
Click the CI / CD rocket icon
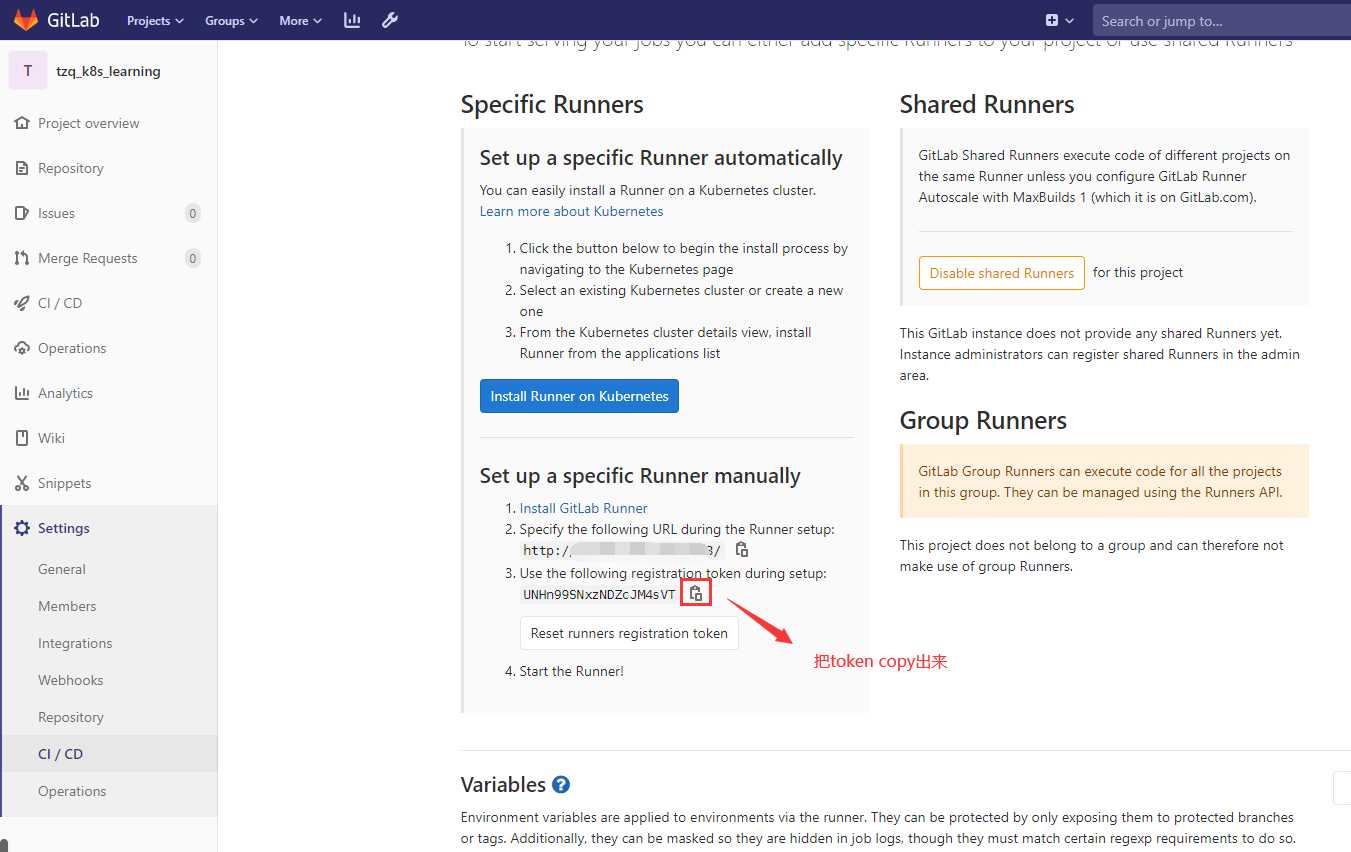pos(22,303)
